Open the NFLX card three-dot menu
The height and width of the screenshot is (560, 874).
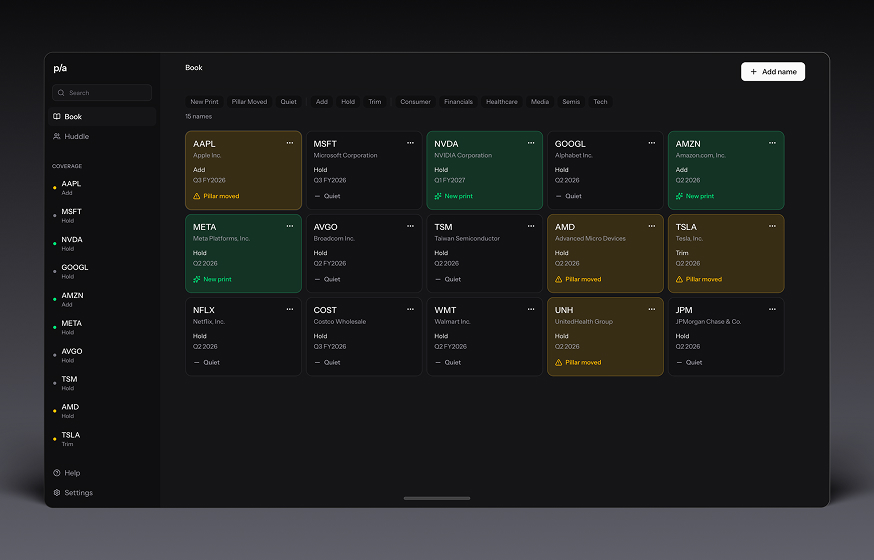point(290,309)
